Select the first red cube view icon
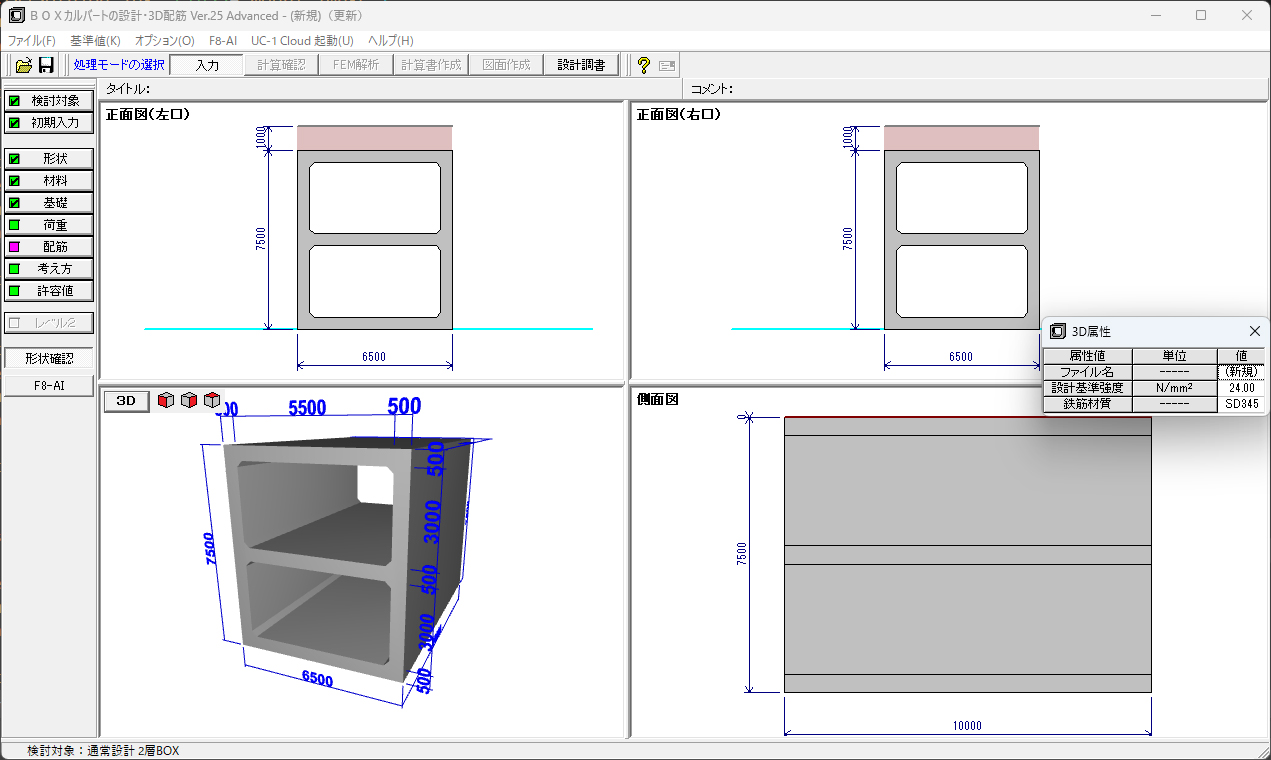1271x760 pixels. click(166, 400)
